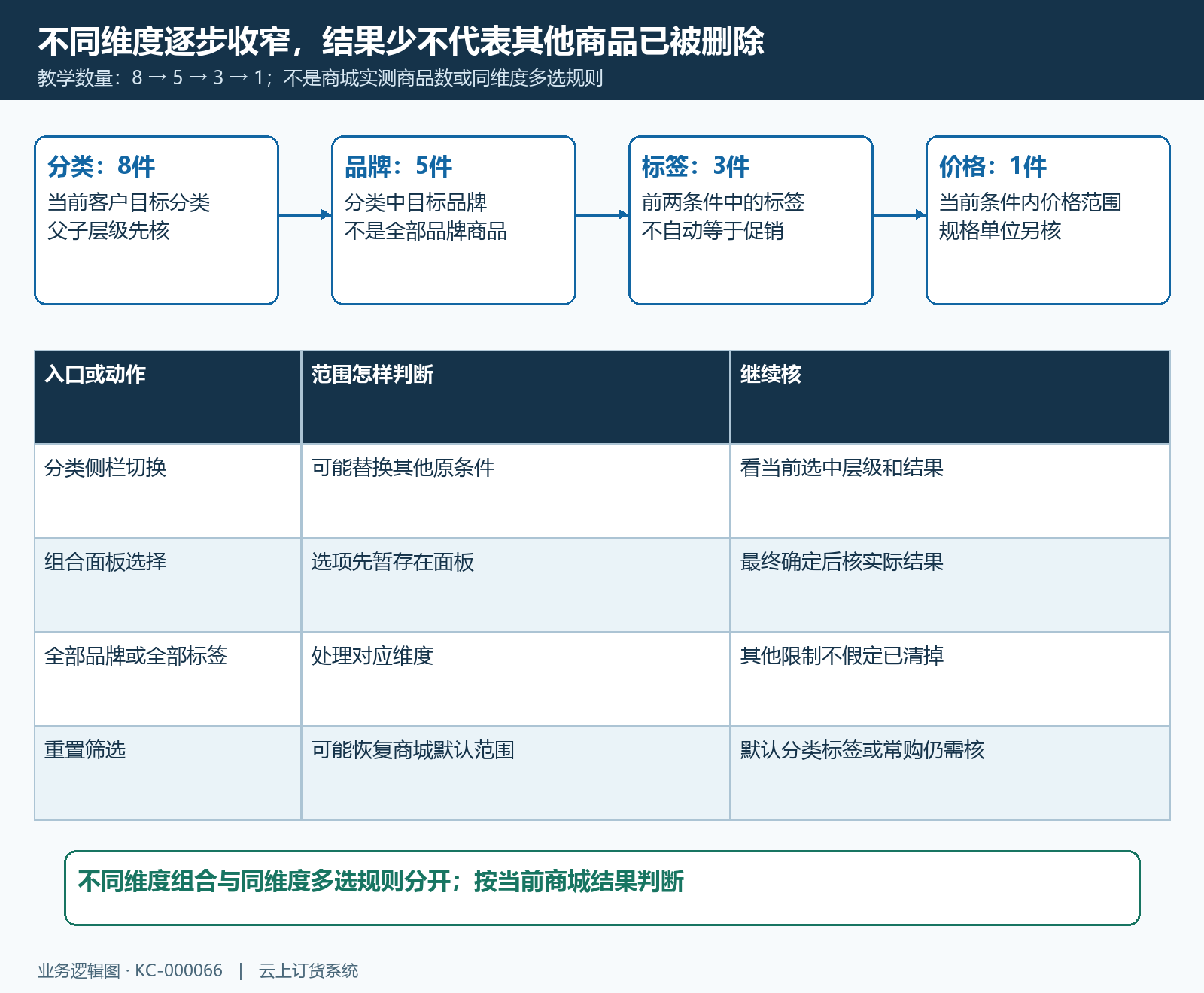
Task: Select the 标签：3件 card heading
Action: coord(695,166)
